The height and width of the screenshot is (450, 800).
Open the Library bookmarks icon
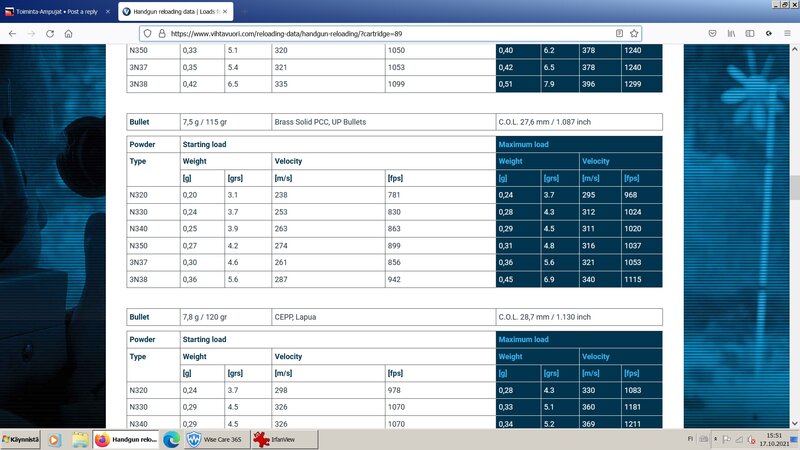731,32
